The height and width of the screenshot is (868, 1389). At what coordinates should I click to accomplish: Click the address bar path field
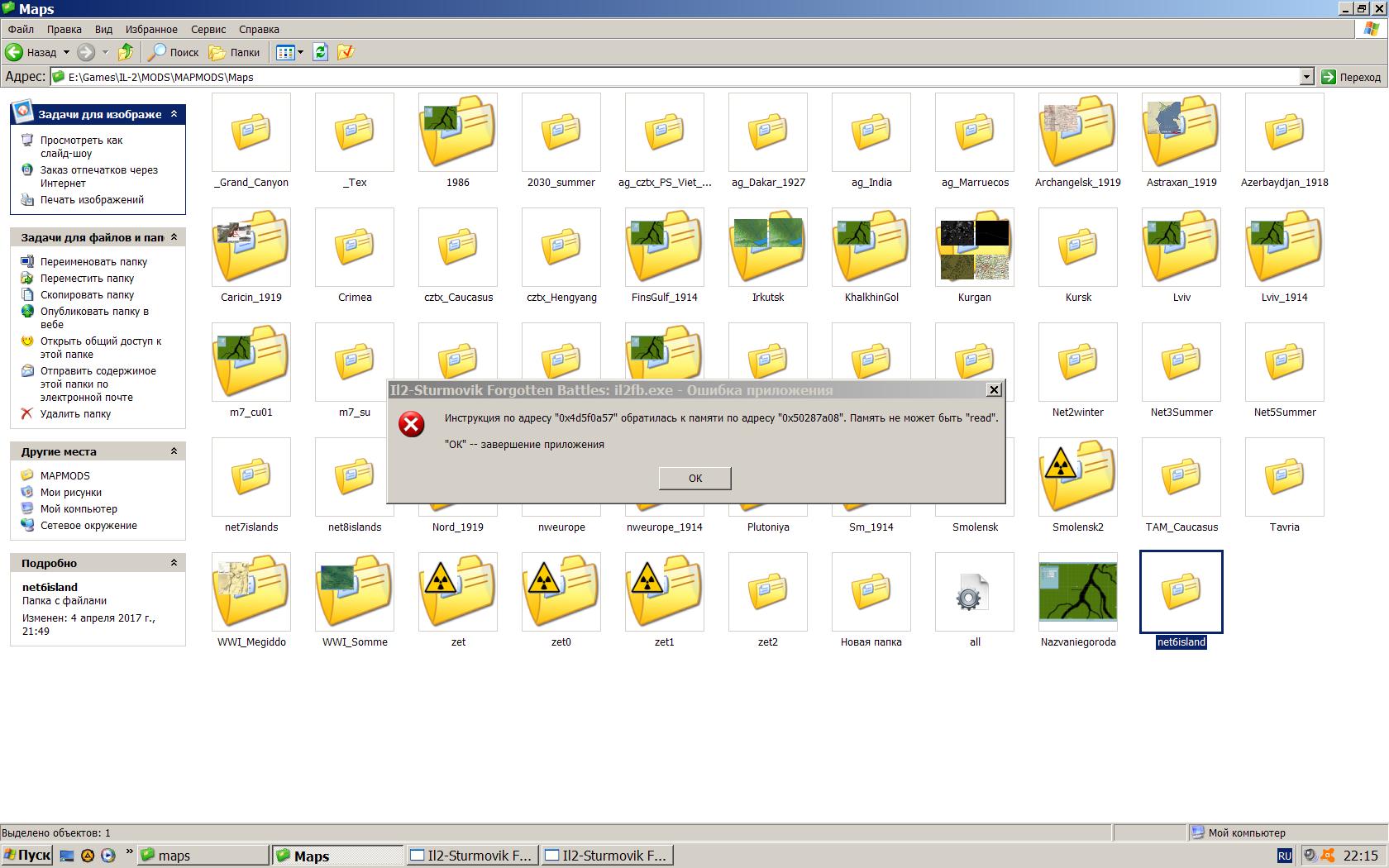tap(675, 77)
